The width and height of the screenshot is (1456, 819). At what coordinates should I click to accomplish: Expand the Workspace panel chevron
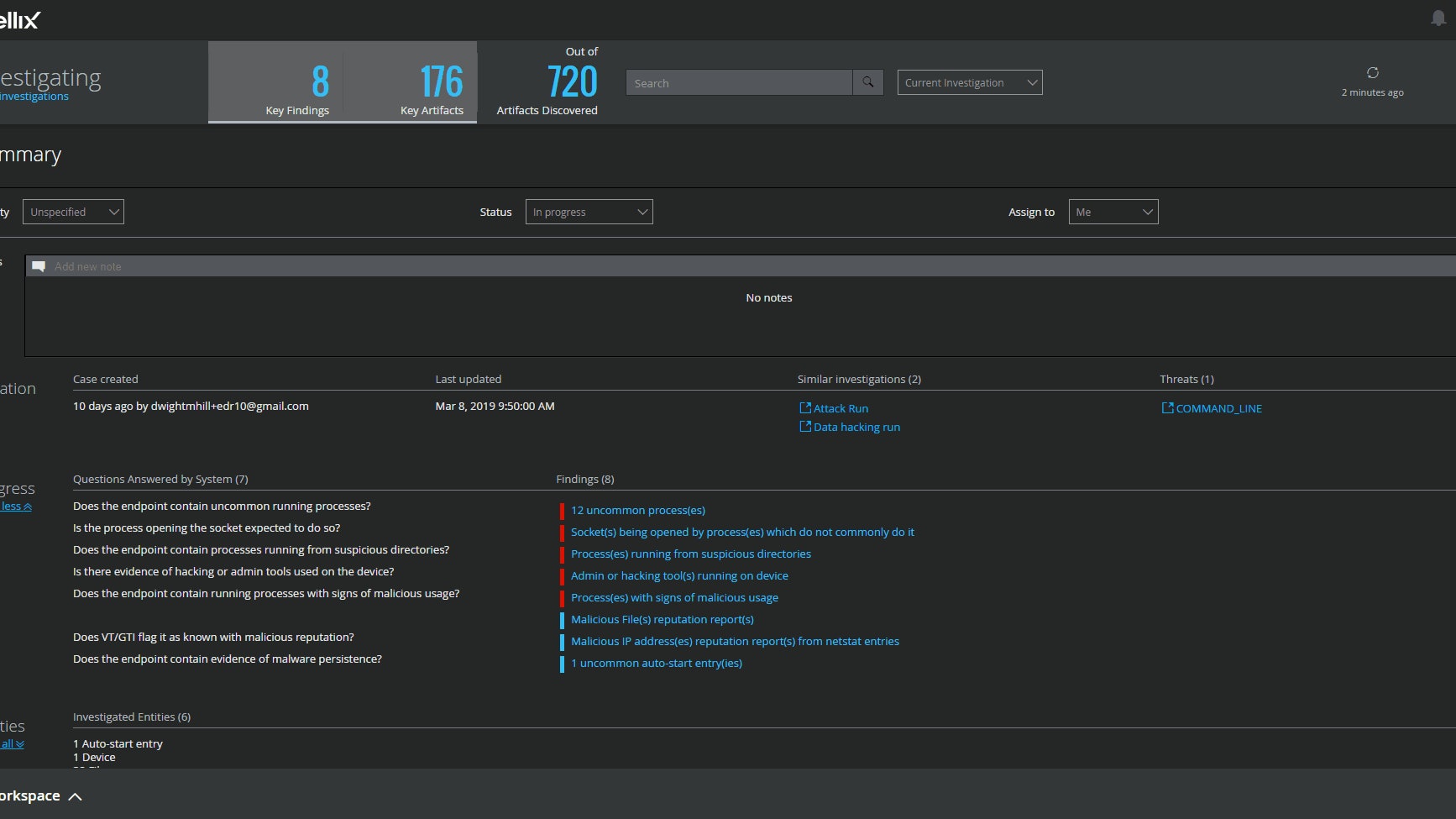[75, 796]
